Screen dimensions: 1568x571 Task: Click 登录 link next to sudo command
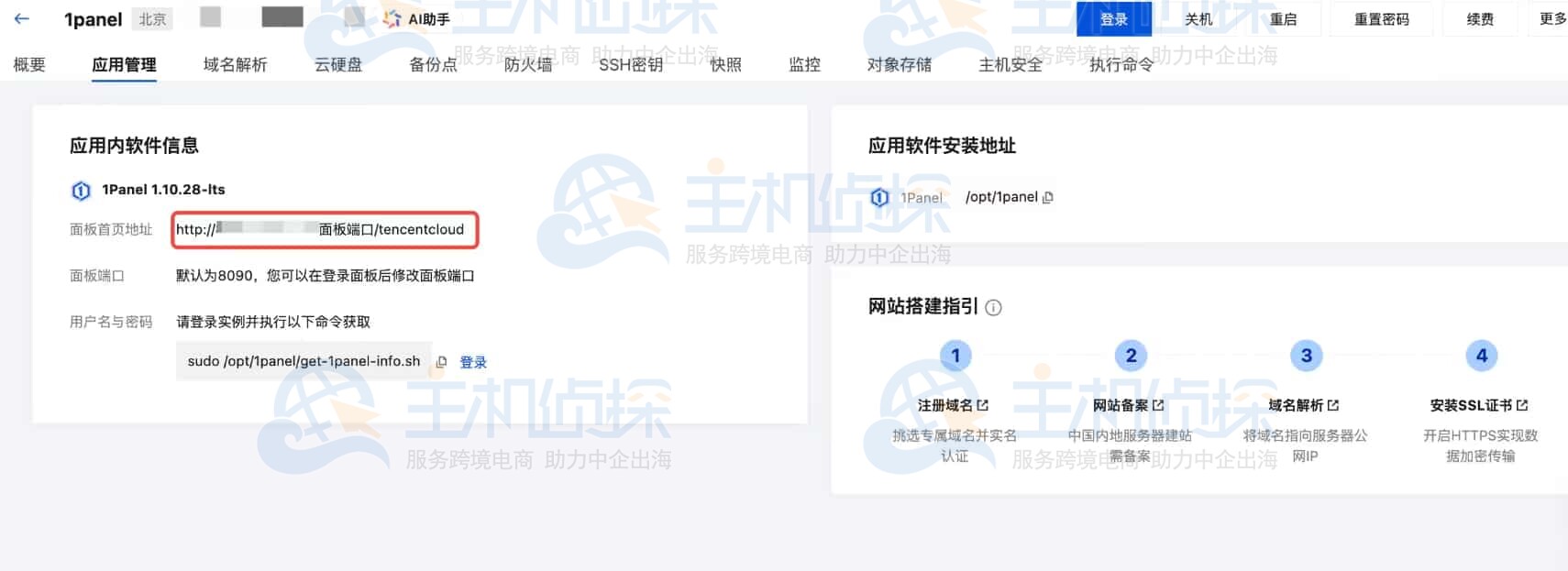click(473, 362)
